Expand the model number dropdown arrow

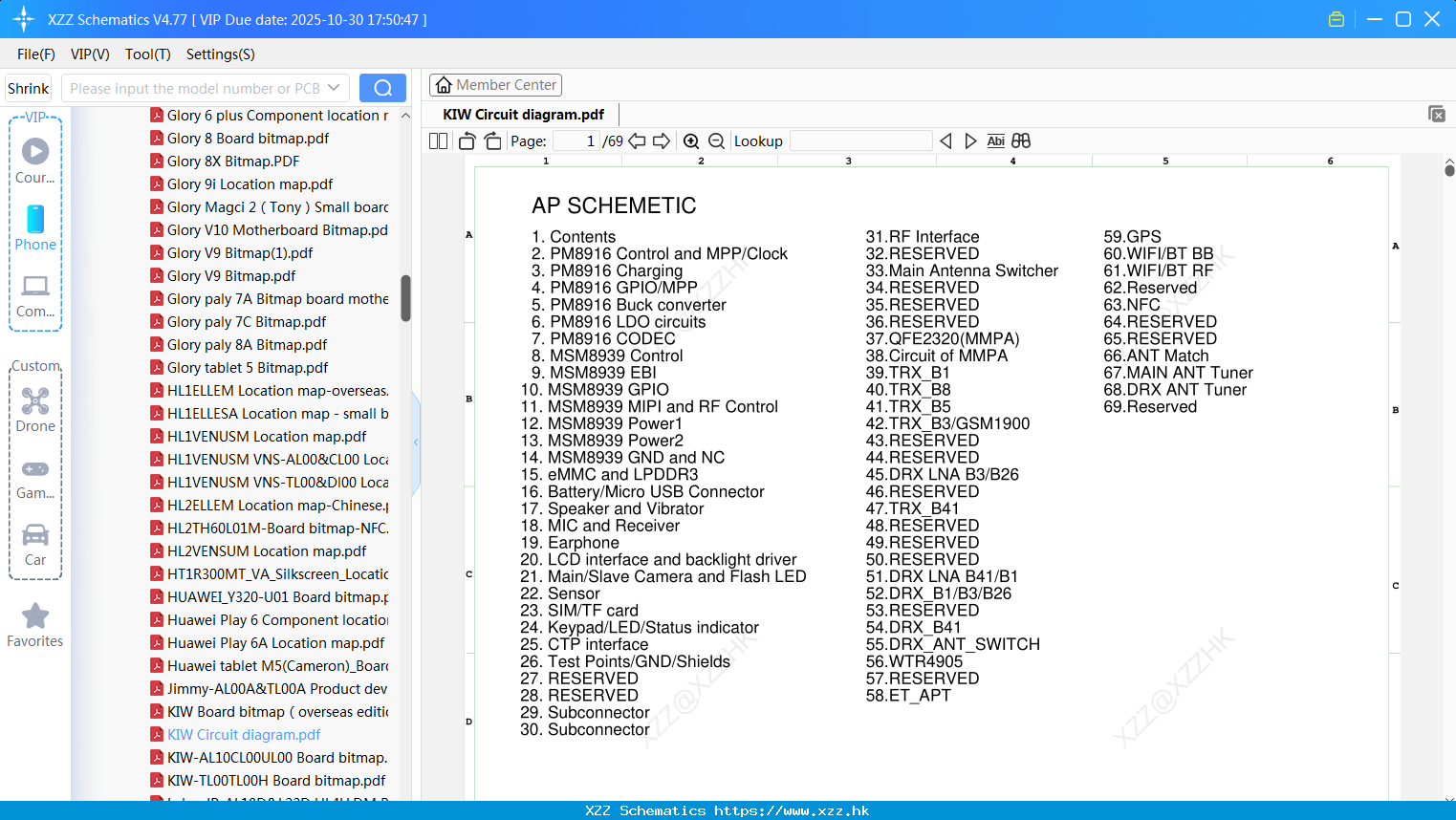tap(334, 88)
